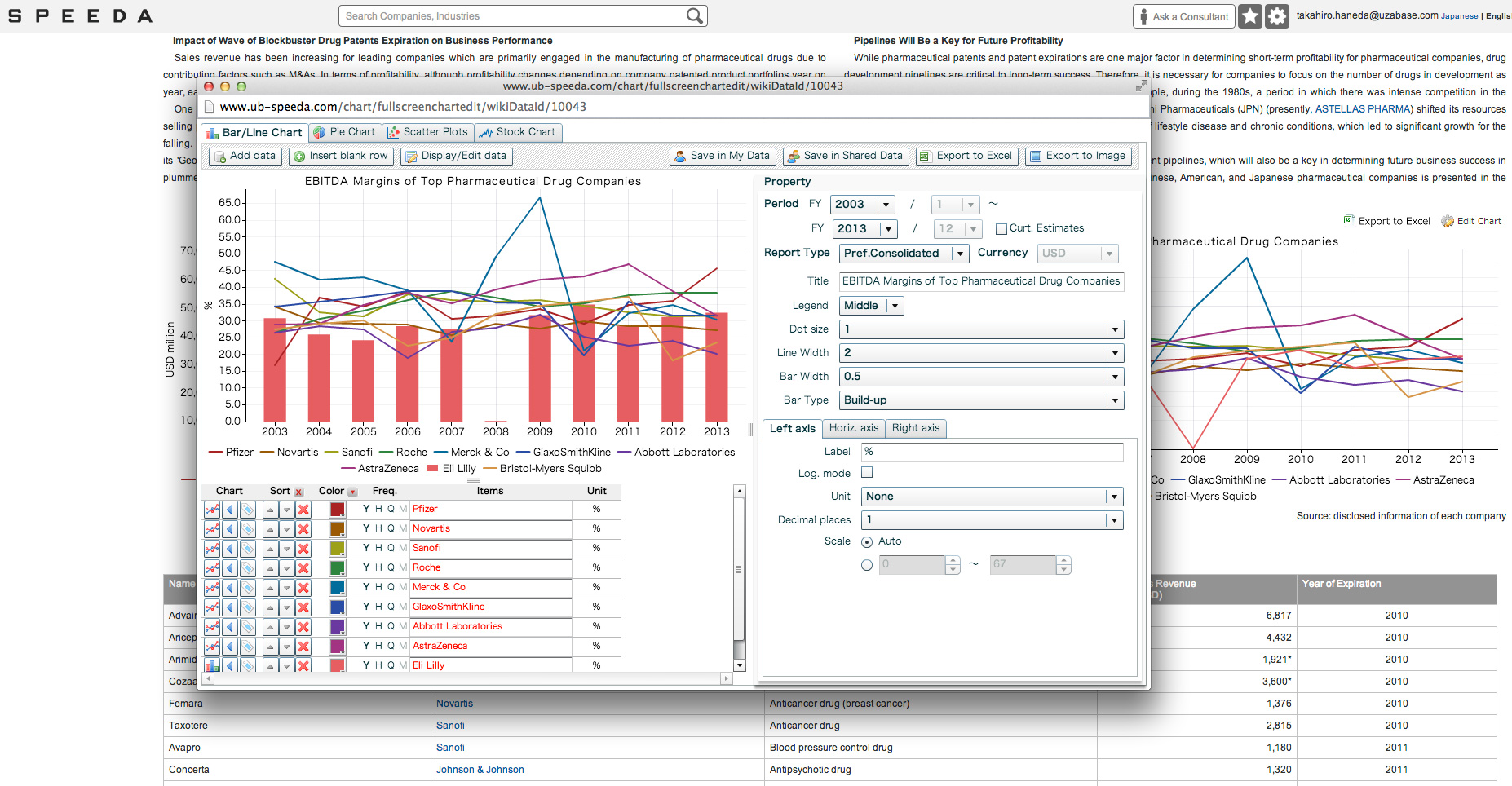1512x786 pixels.
Task: Click the Export to Image button
Action: pyautogui.click(x=1078, y=156)
